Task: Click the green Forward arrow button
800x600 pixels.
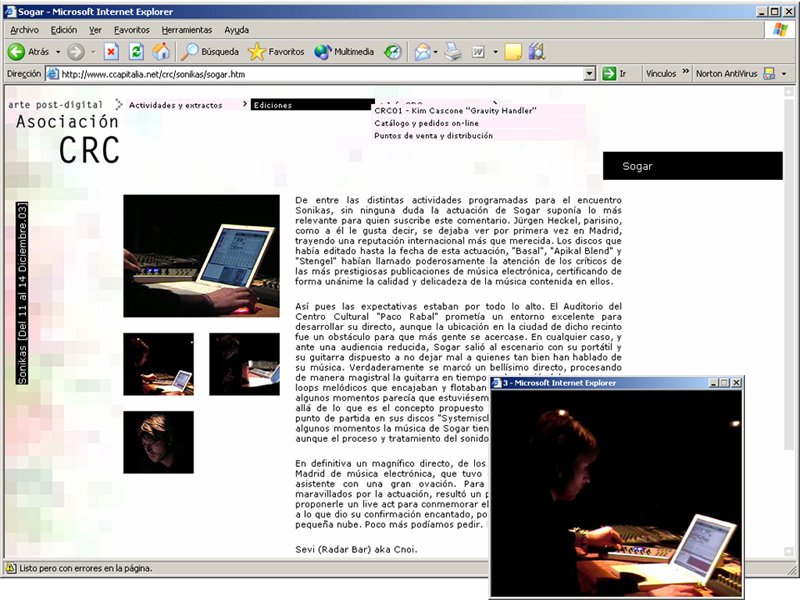Action: 76,52
